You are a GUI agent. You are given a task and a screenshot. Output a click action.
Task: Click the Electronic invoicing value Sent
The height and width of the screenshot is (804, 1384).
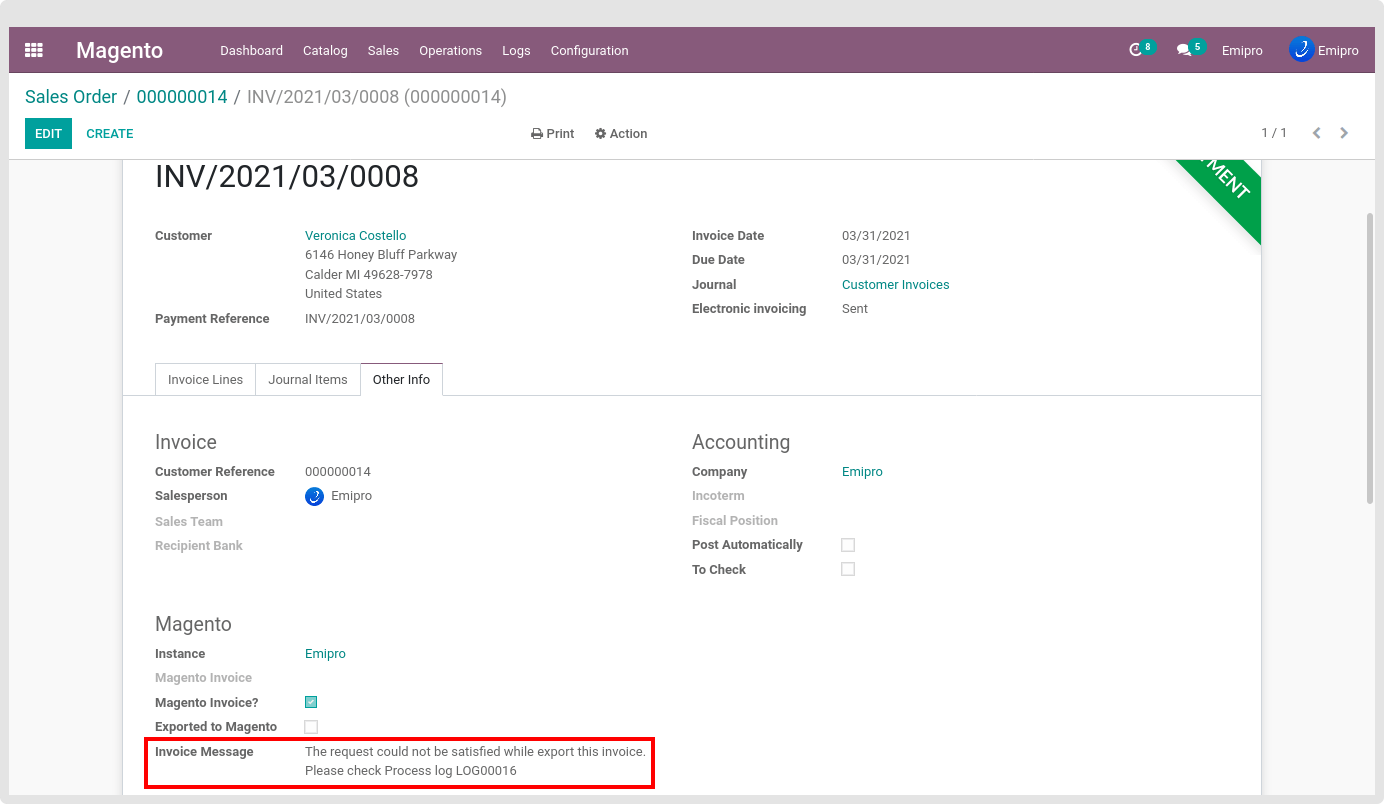point(855,309)
